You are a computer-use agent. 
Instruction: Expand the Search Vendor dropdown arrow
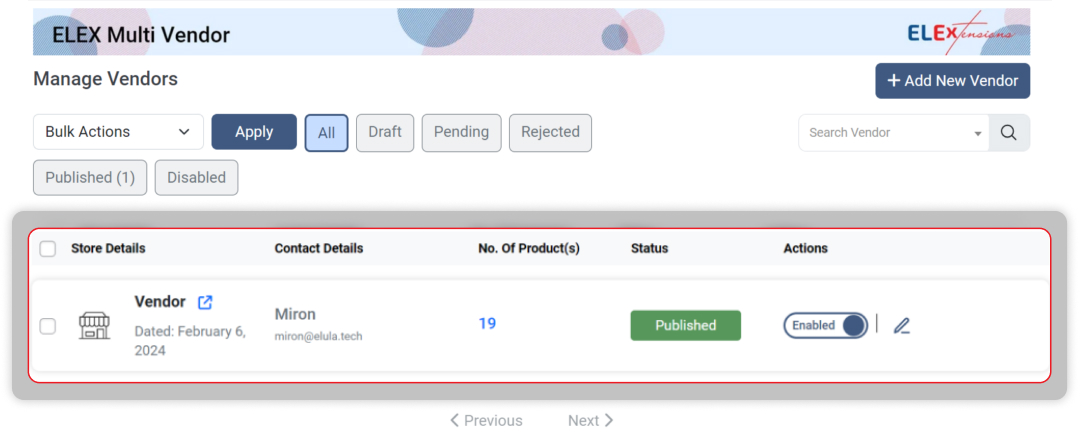977,134
